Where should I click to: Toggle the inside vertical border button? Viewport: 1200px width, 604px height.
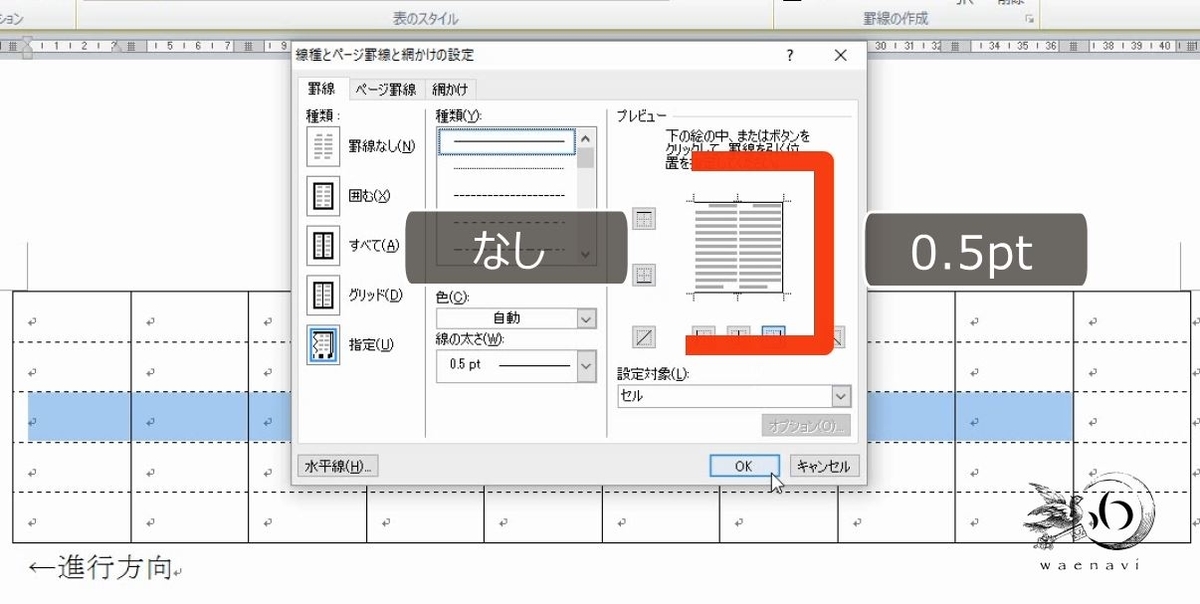(738, 330)
